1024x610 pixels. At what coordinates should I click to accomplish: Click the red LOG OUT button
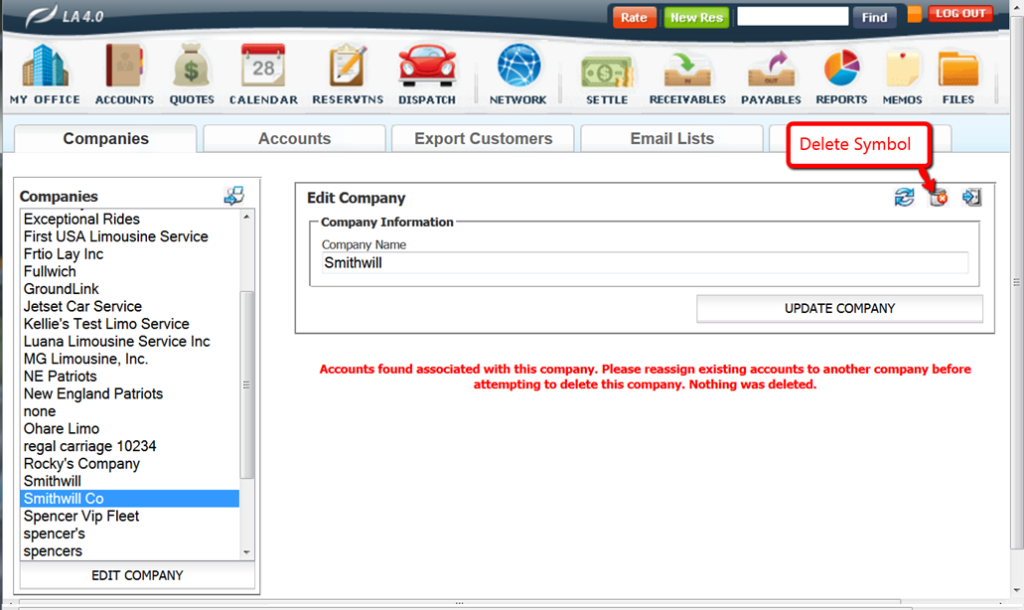[x=960, y=14]
